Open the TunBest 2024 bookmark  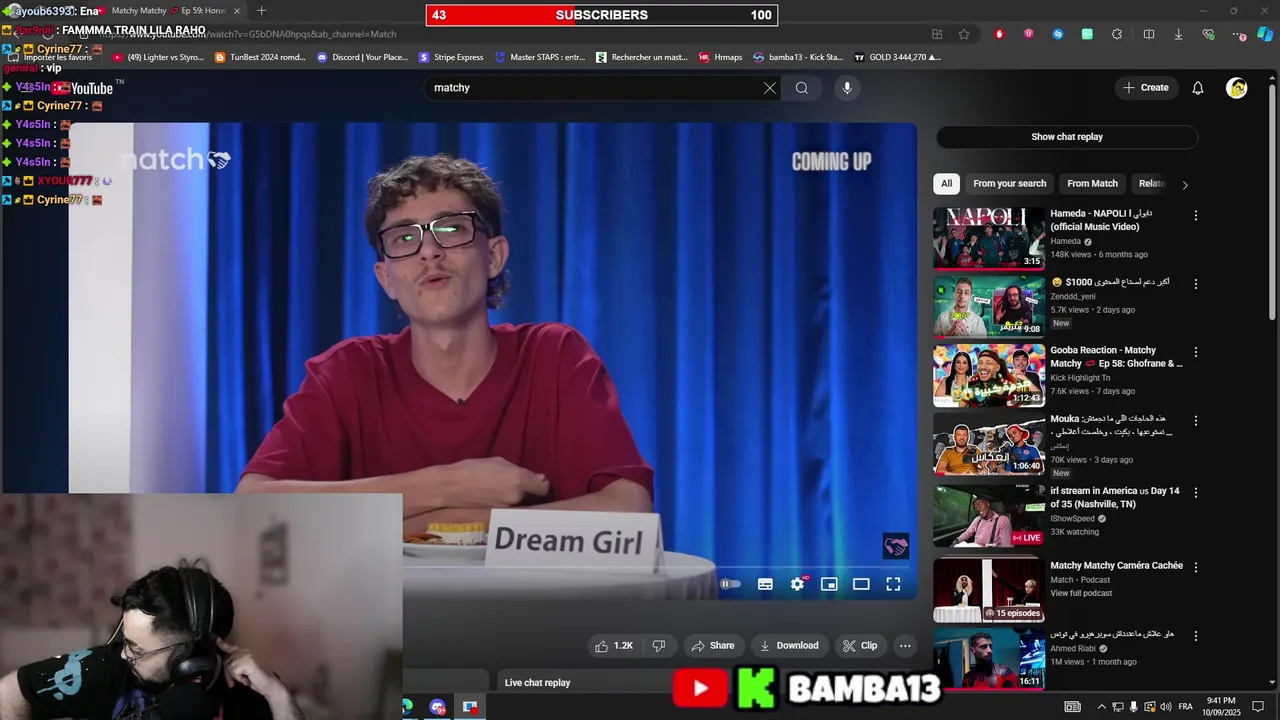260,57
